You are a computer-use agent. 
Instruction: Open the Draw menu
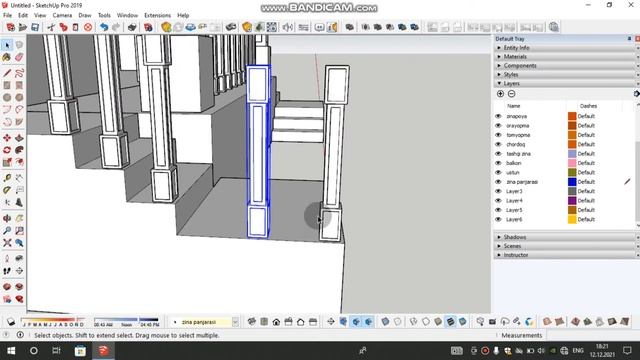tap(85, 15)
